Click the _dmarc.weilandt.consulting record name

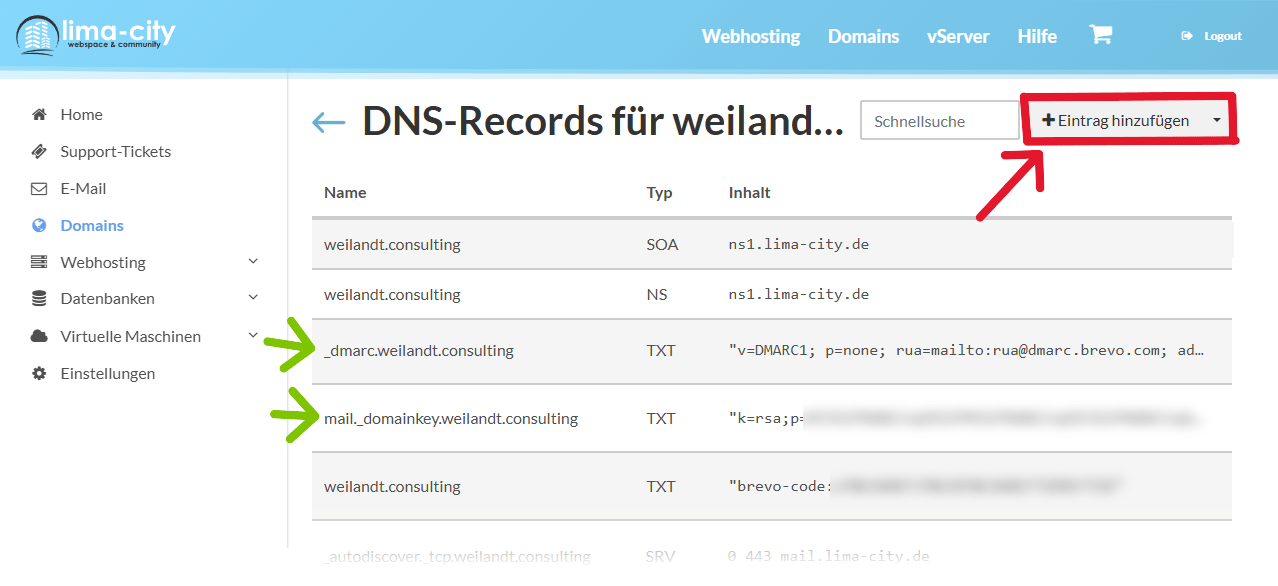(x=418, y=350)
